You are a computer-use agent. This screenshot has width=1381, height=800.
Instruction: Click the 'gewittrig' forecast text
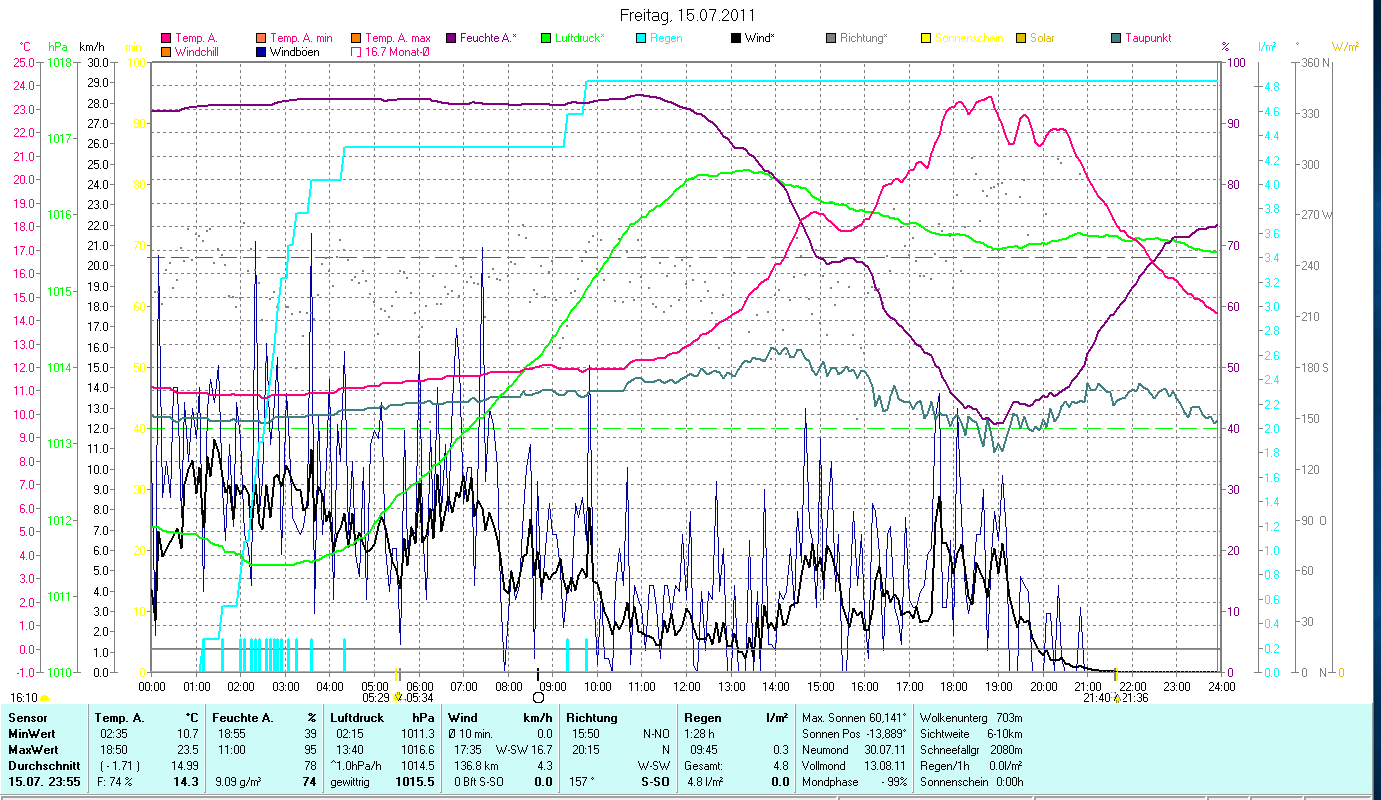[352, 782]
